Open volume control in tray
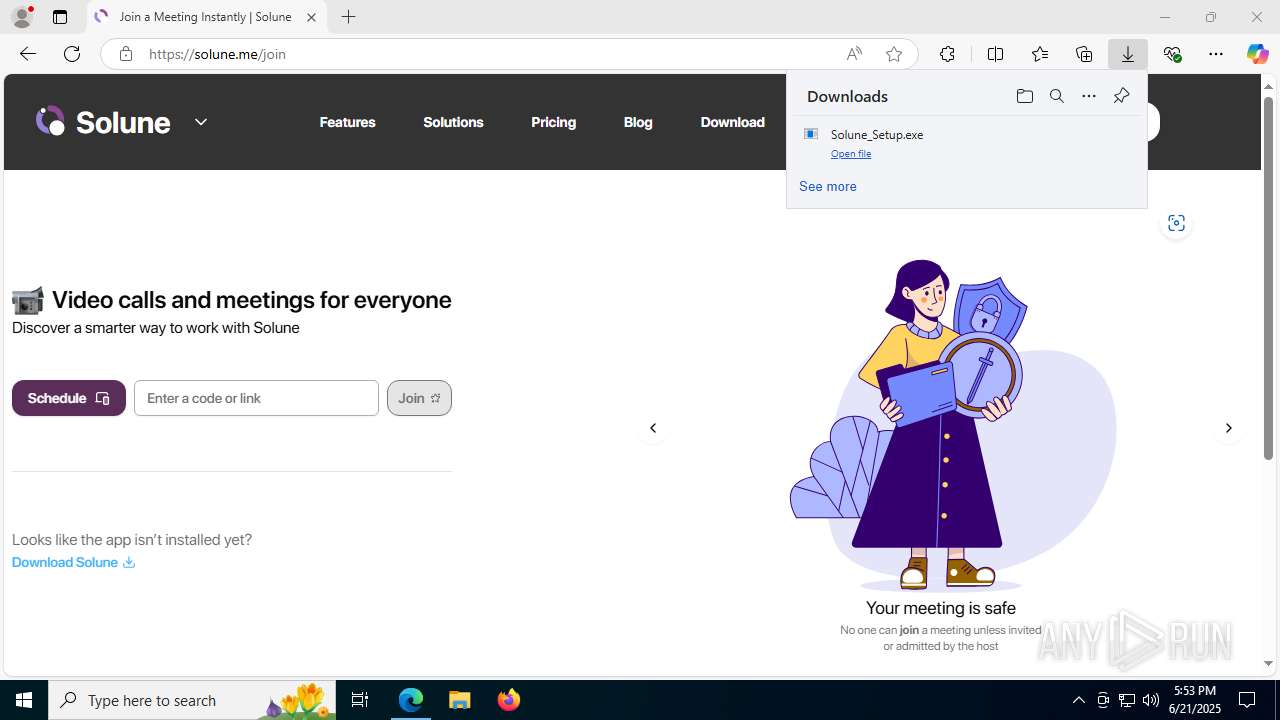Image resolution: width=1280 pixels, height=720 pixels. pyautogui.click(x=1151, y=700)
